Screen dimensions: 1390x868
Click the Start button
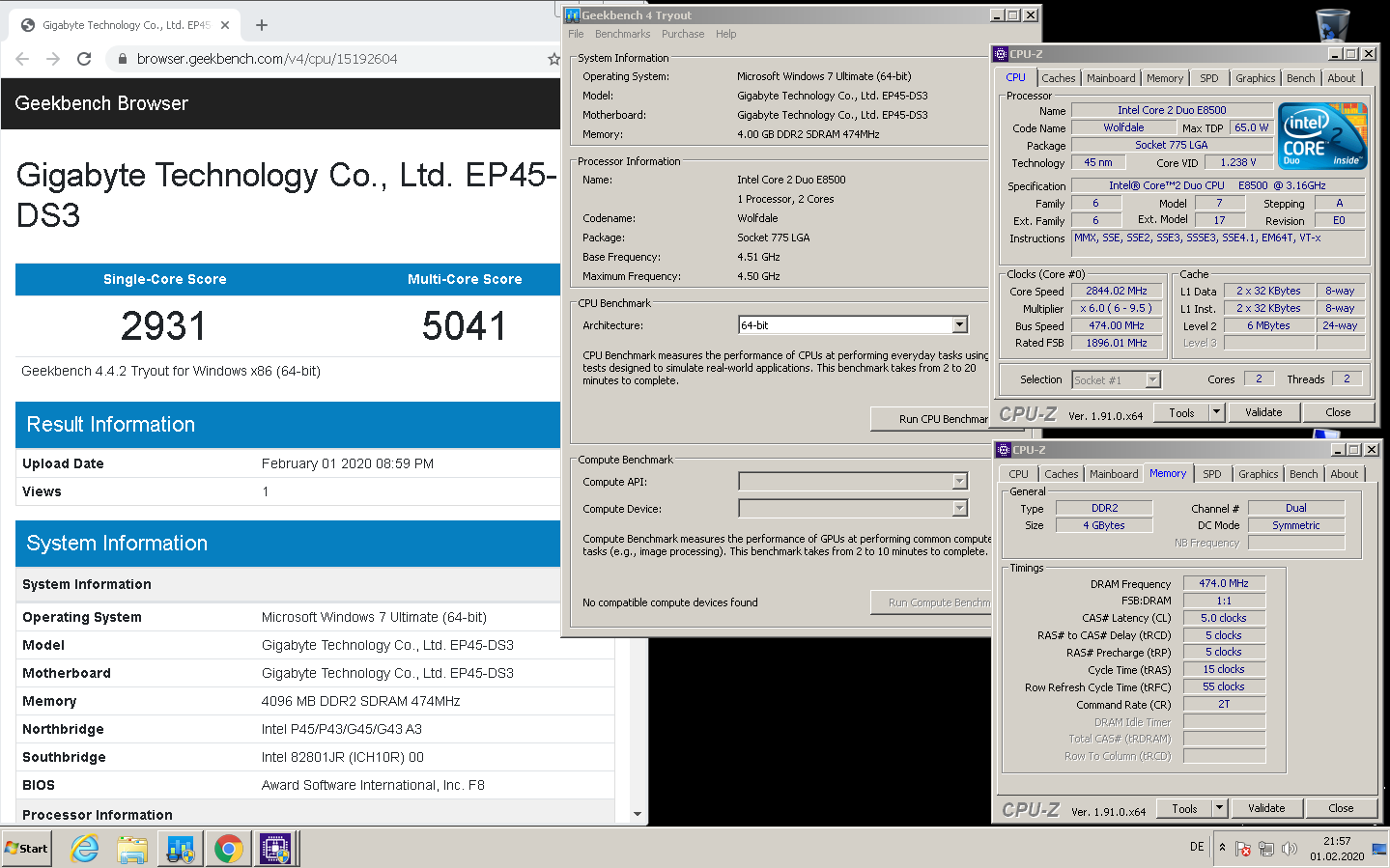coord(27,849)
